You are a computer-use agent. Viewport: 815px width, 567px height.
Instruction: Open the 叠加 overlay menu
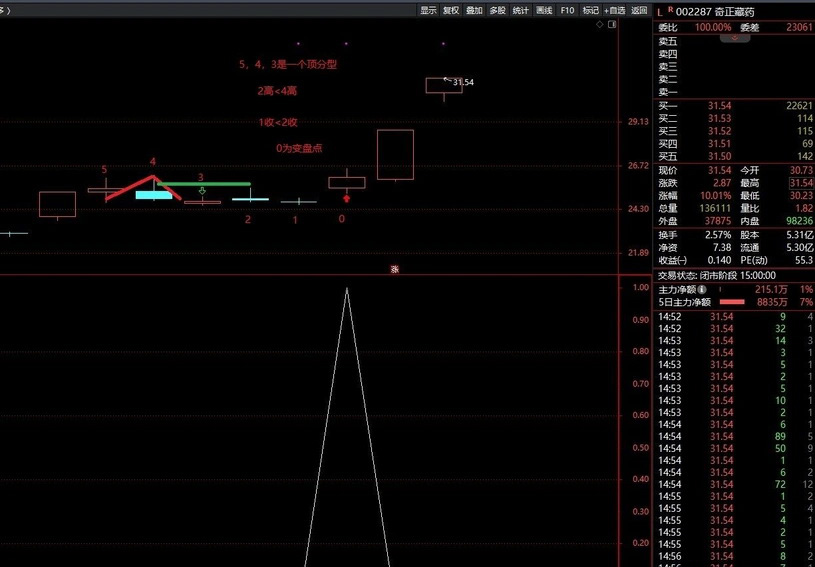point(474,10)
